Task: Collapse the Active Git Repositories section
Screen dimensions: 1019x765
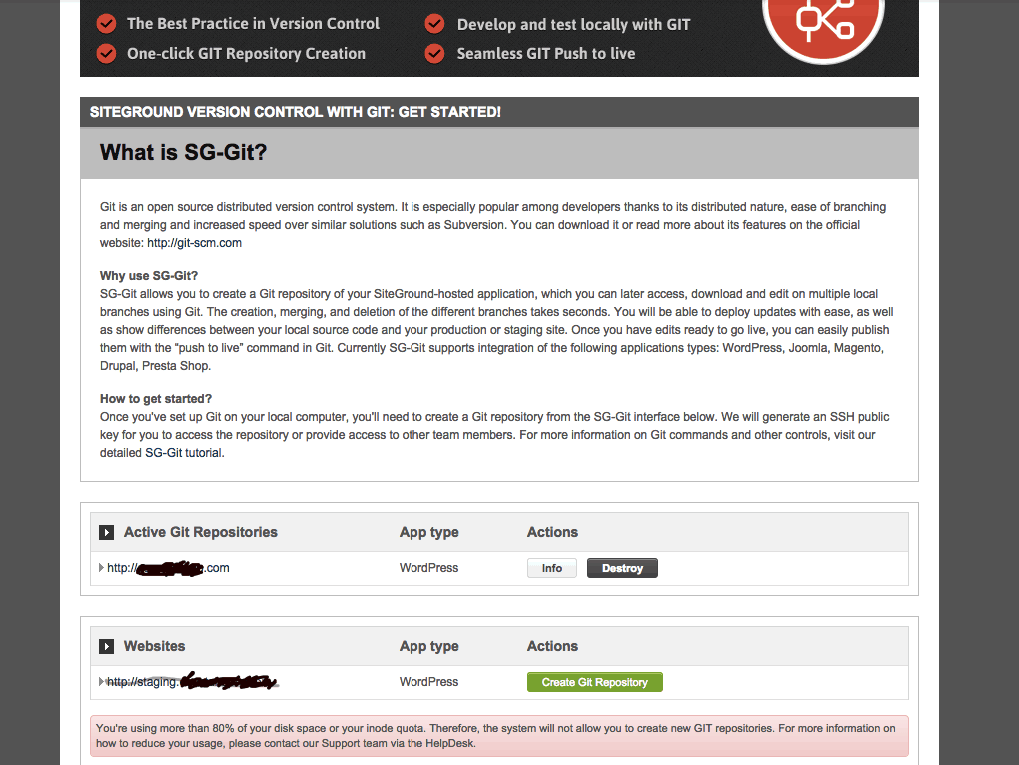Action: [x=107, y=532]
